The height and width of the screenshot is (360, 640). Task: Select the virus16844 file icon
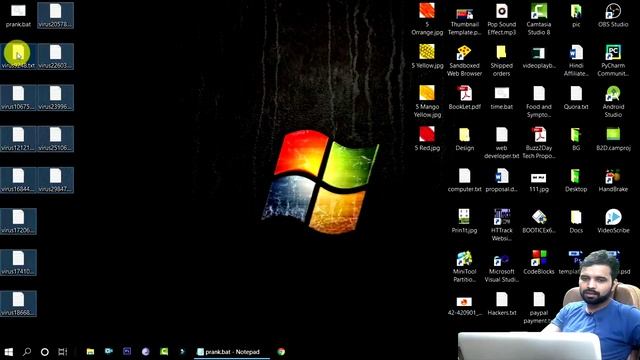pyautogui.click(x=18, y=180)
